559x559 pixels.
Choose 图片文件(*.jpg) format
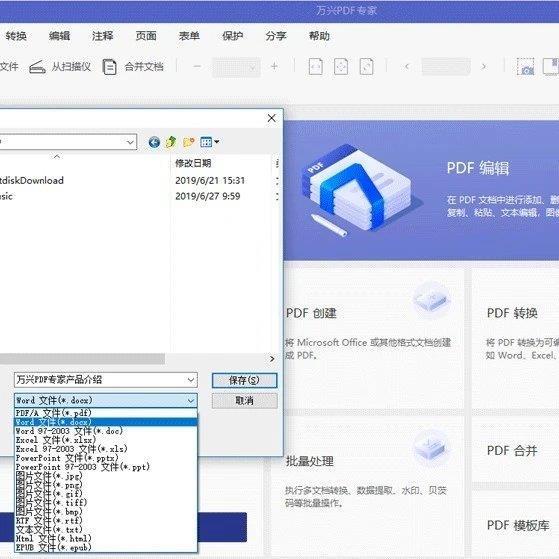point(106,476)
